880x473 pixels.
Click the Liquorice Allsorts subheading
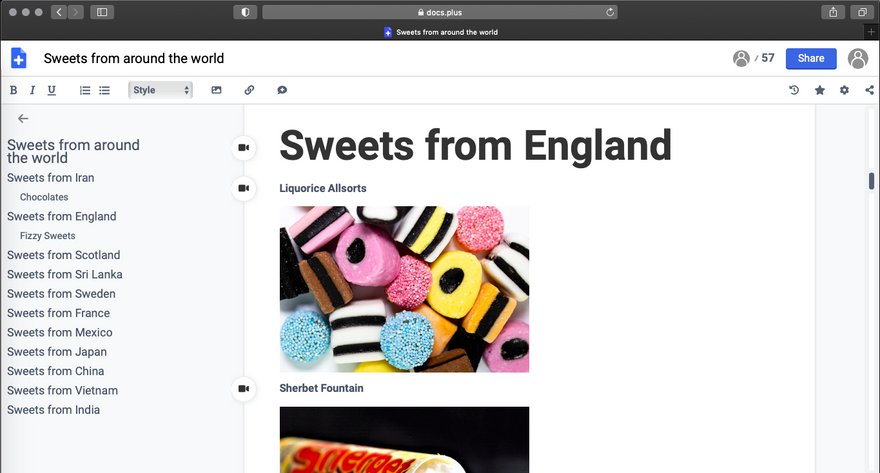(323, 189)
